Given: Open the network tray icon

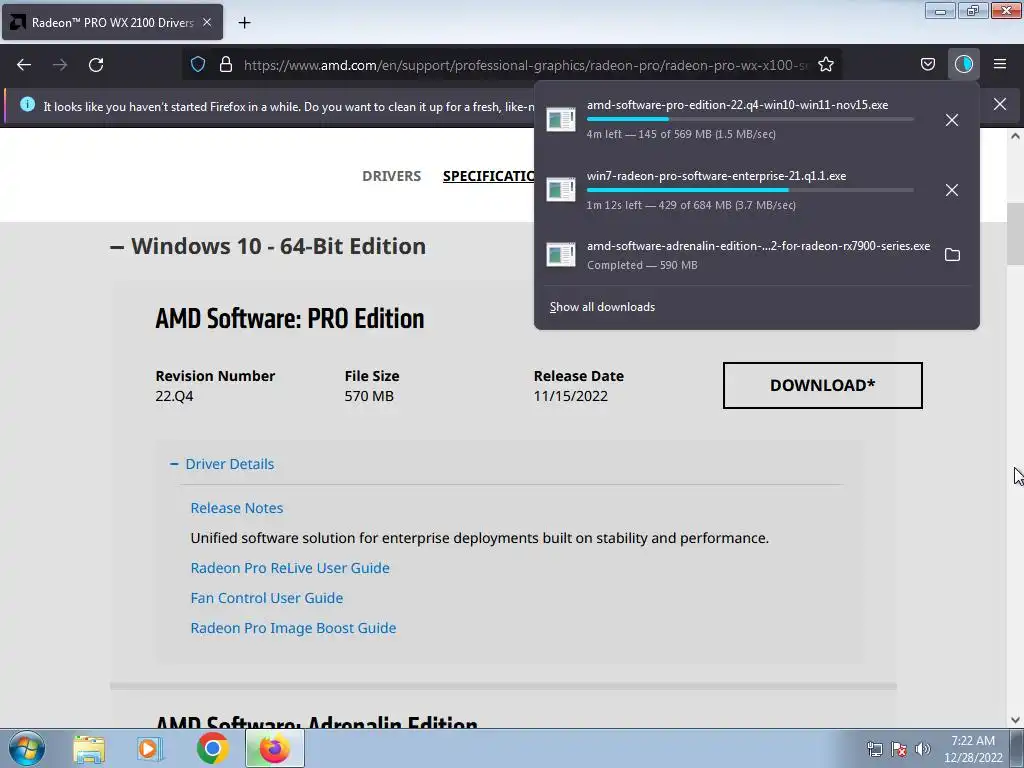Looking at the screenshot, I should 874,749.
